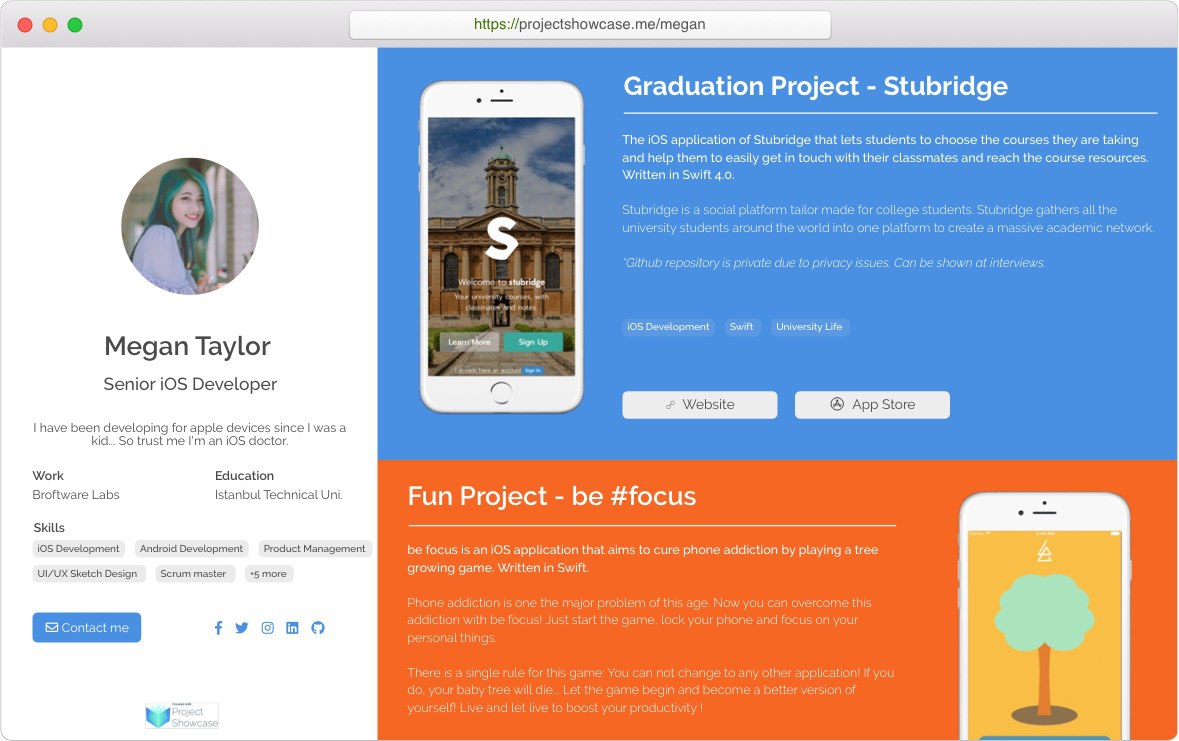Click the red window close button

coord(25,25)
